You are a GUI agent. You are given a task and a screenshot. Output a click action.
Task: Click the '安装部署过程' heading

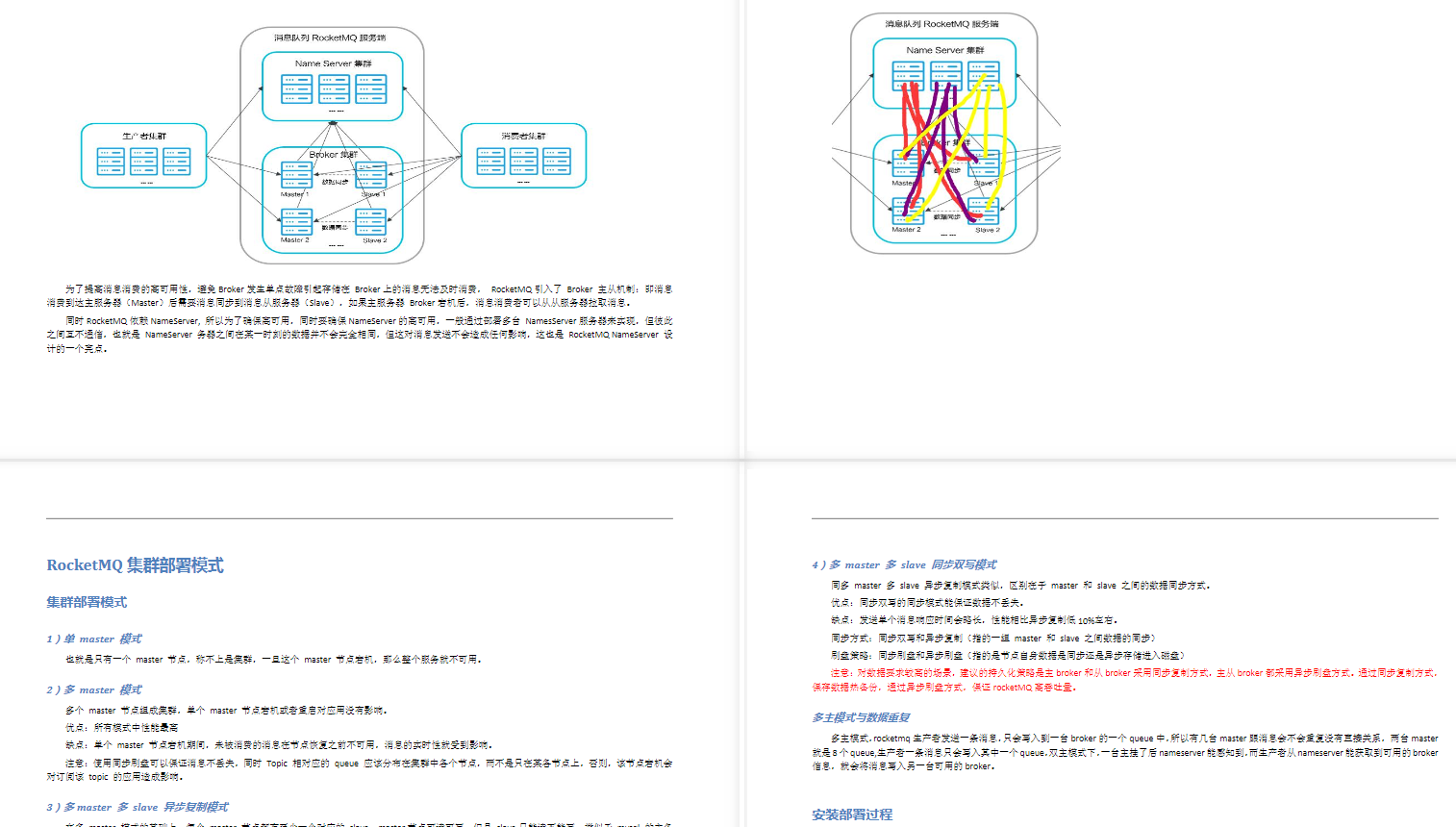point(852,814)
